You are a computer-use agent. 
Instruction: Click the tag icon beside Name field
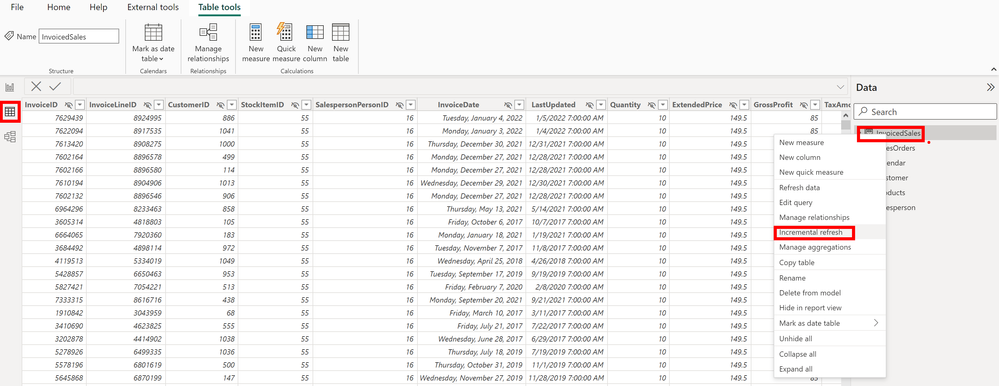(9, 36)
